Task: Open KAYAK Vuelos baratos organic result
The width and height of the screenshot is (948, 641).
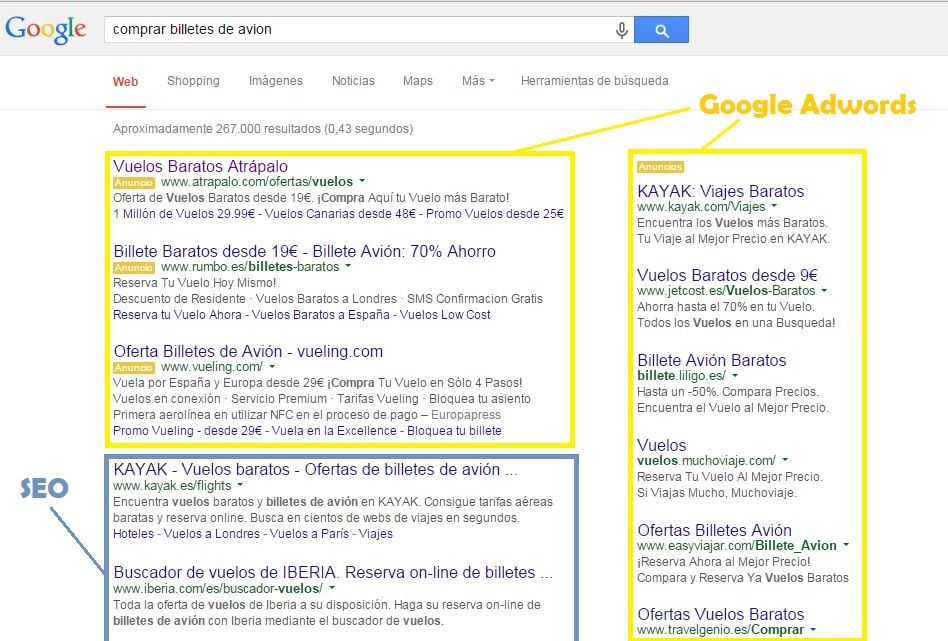Action: pyautogui.click(x=315, y=469)
